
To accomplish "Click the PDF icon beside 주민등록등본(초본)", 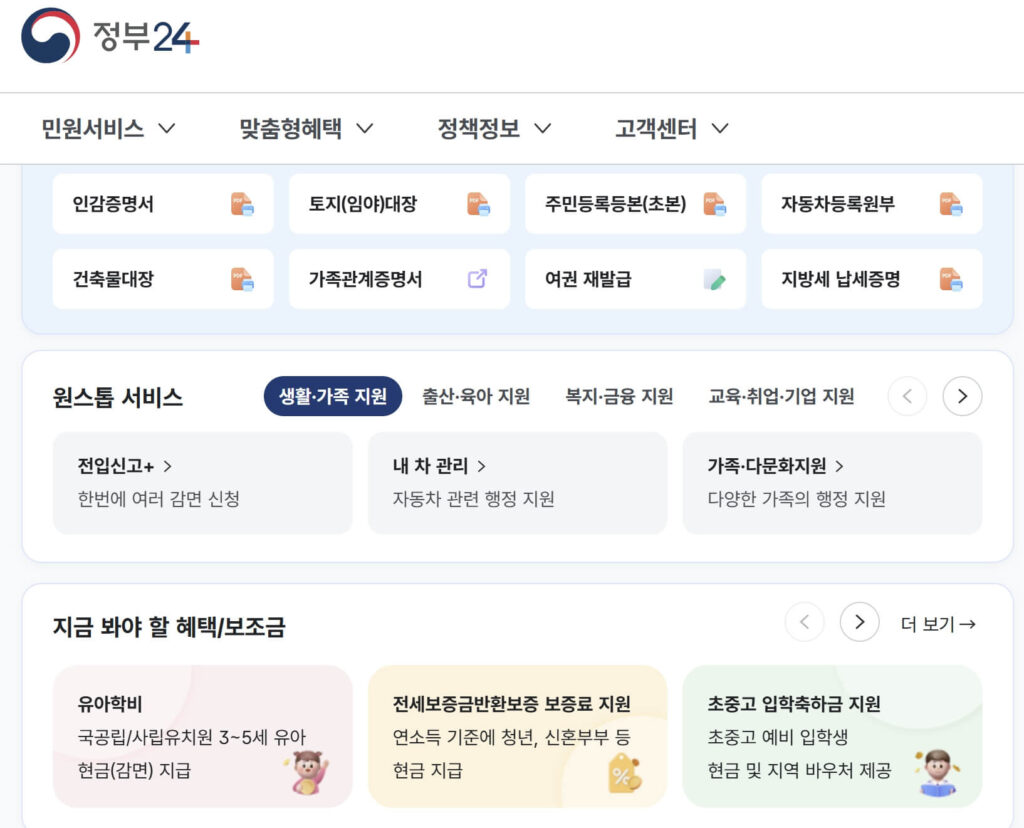I will (x=715, y=204).
